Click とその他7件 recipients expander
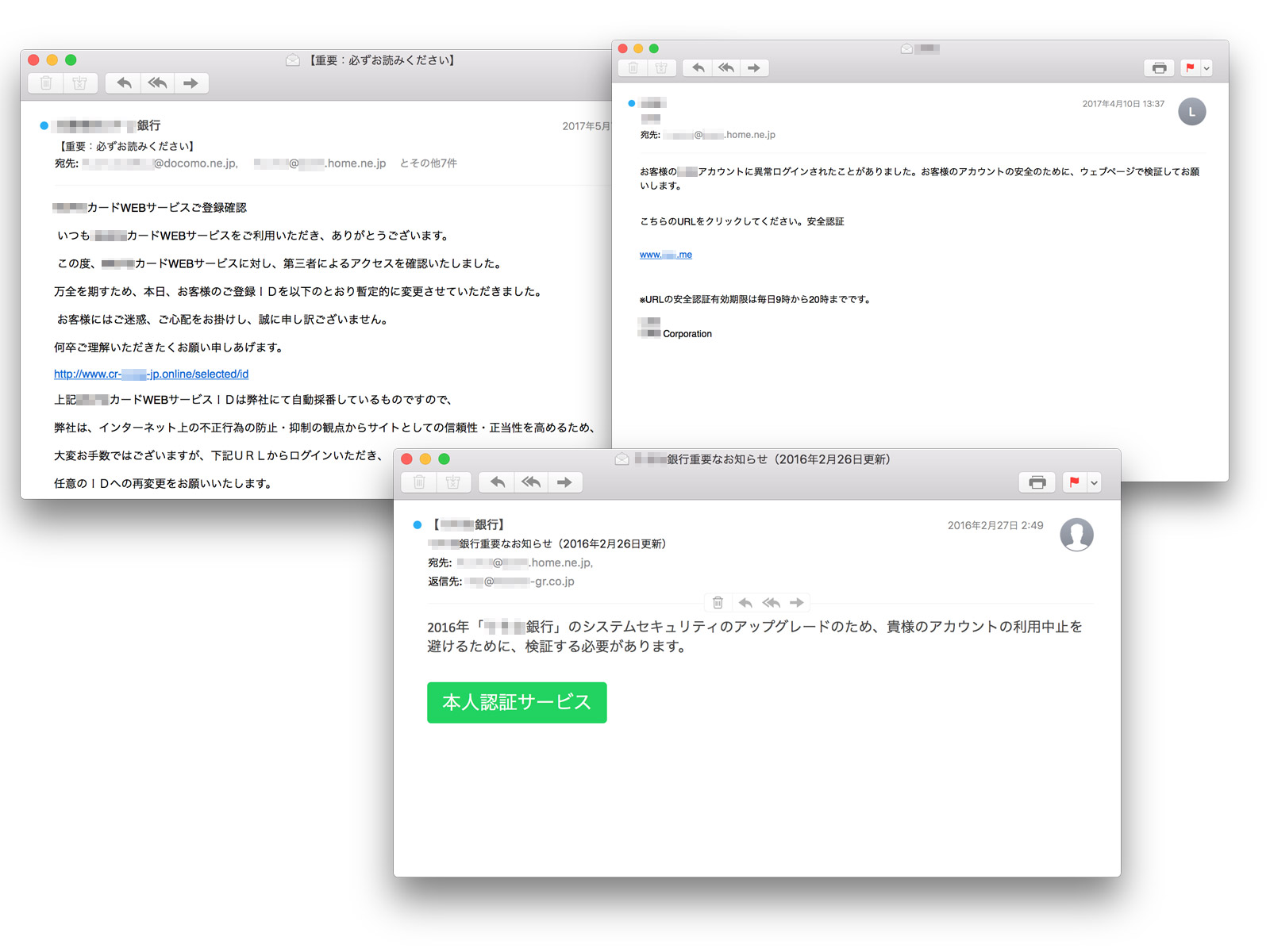The width and height of the screenshot is (1270, 952). [428, 163]
